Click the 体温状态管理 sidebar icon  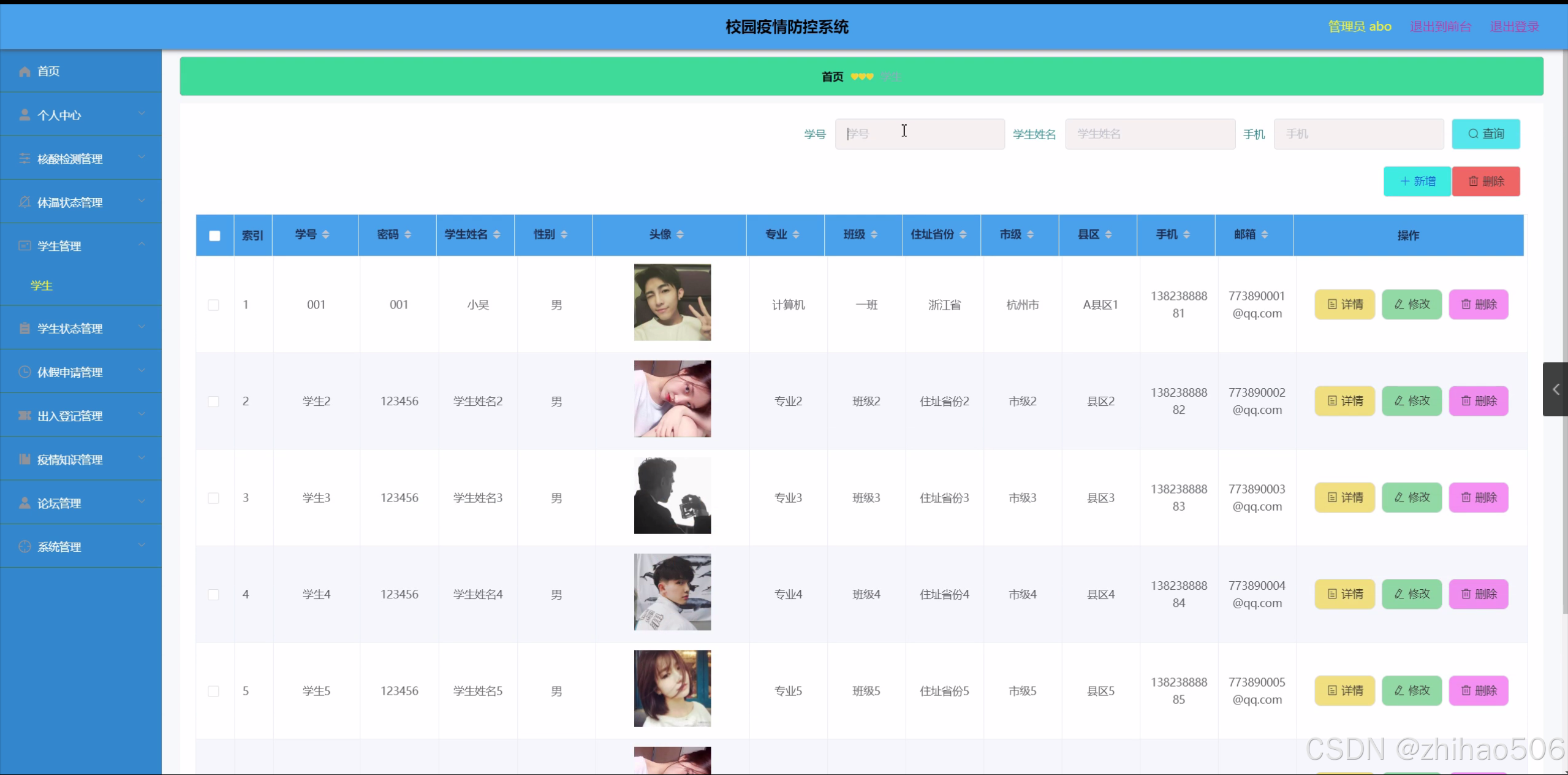25,202
